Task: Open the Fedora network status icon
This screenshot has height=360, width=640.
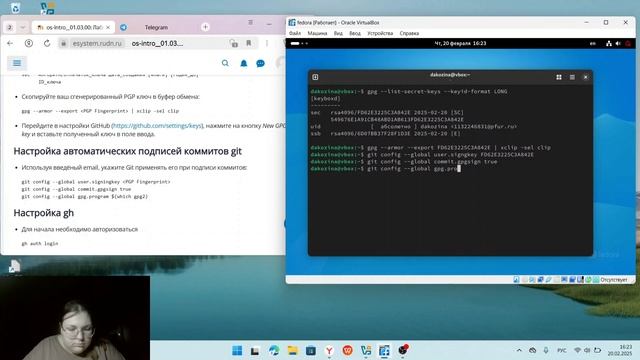Action: click(609, 43)
